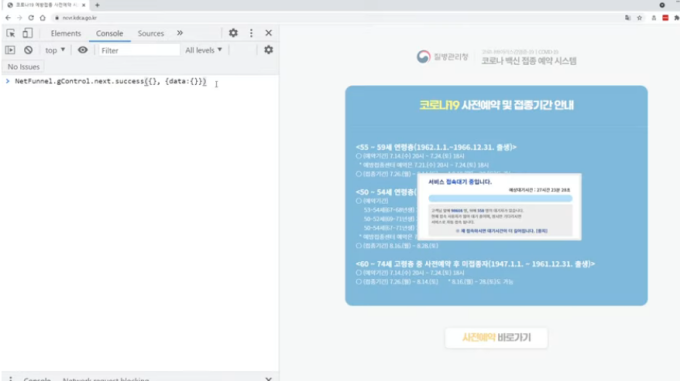Click into the console Filter field
This screenshot has height=381, width=680.
[x=139, y=50]
